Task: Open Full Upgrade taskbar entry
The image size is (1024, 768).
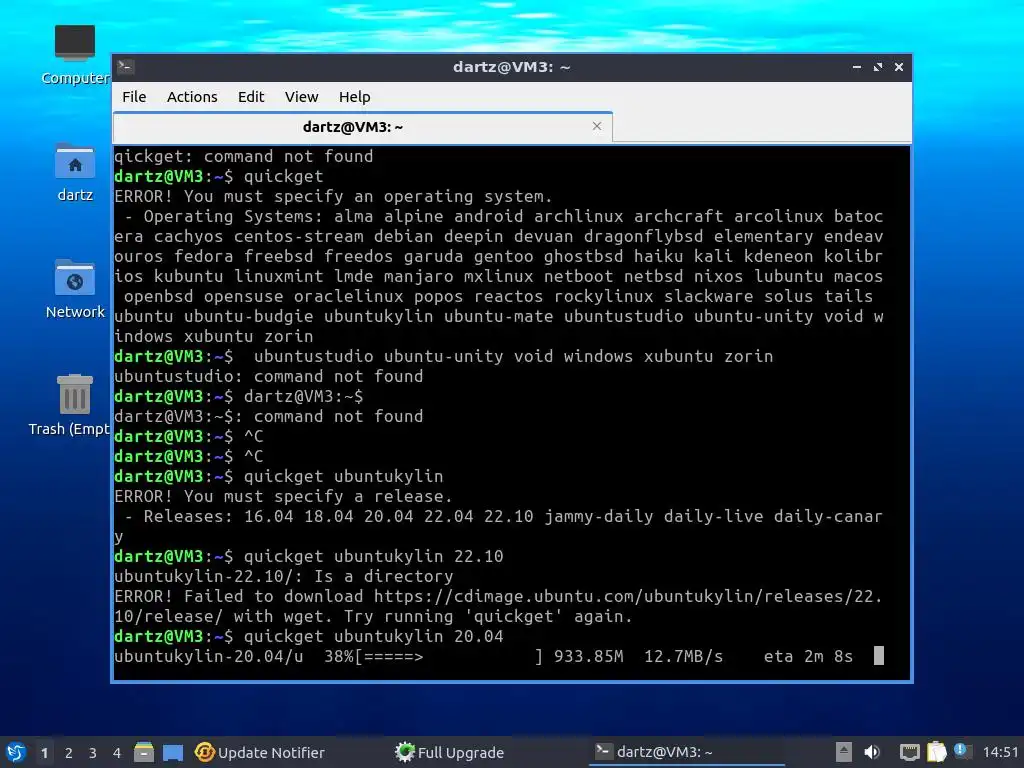Action: [450, 753]
